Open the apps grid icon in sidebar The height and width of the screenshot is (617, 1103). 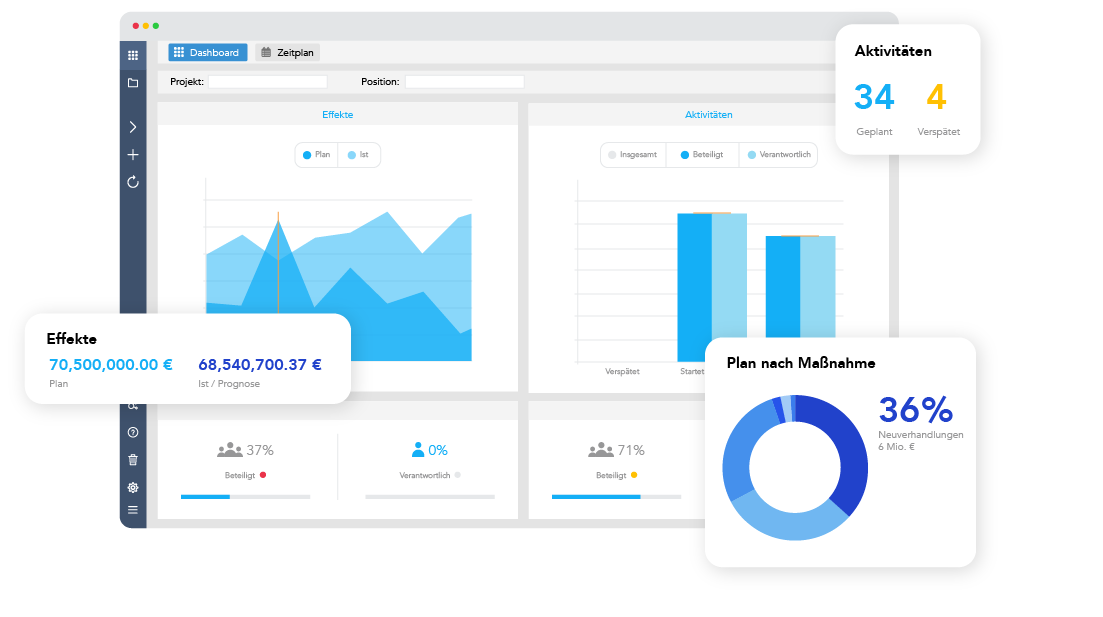pyautogui.click(x=133, y=55)
